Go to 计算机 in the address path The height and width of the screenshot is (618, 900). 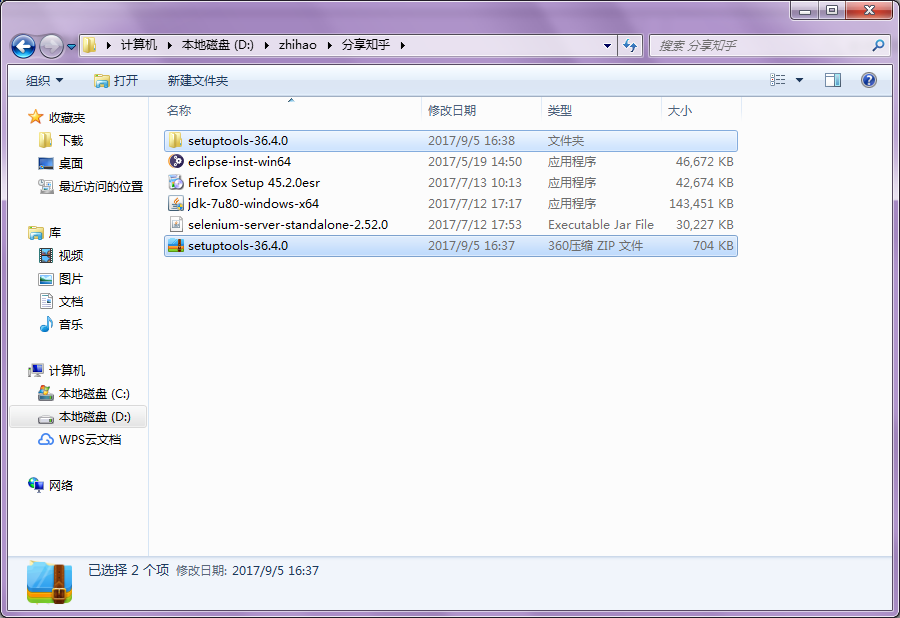tap(139, 45)
